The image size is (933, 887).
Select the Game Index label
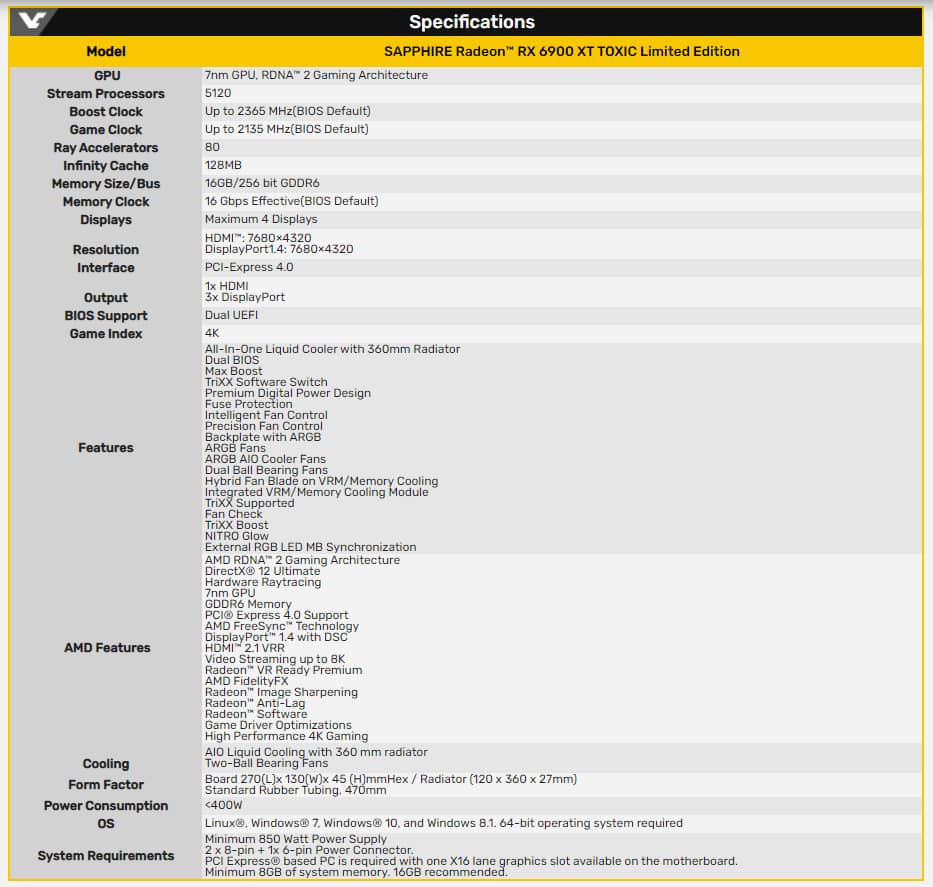coord(106,334)
